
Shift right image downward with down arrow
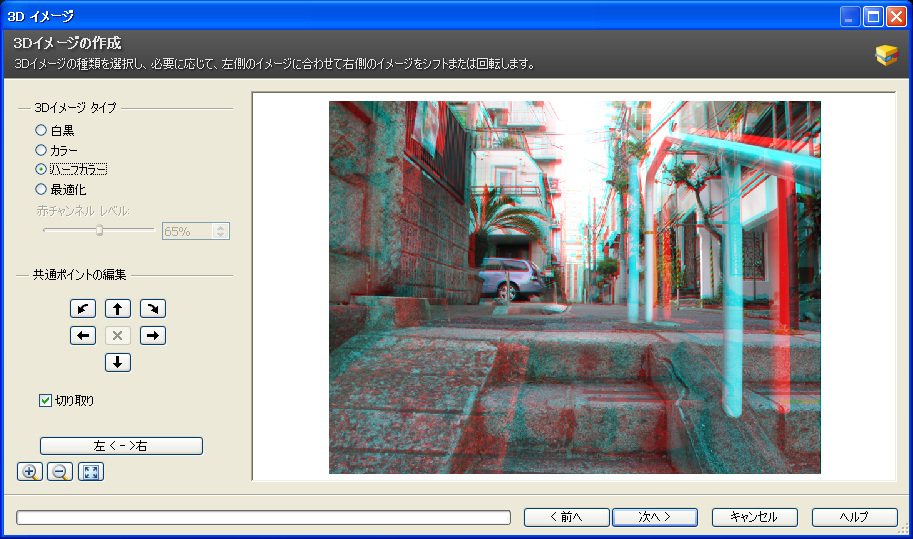click(118, 363)
